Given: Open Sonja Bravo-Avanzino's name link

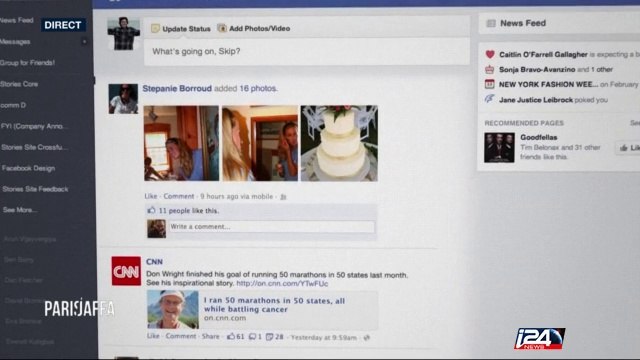Looking at the screenshot, I should 537,69.
